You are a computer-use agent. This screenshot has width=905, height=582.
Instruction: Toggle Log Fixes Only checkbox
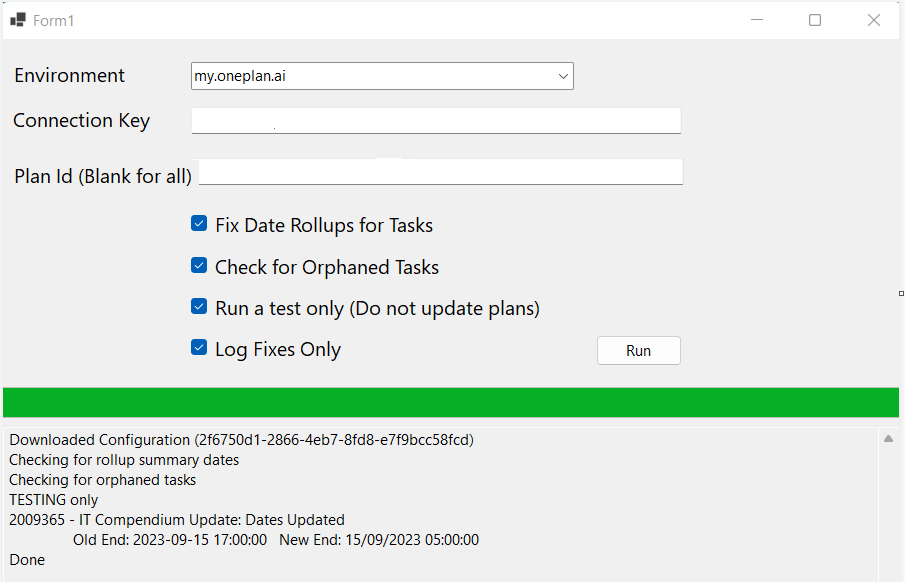(x=199, y=347)
